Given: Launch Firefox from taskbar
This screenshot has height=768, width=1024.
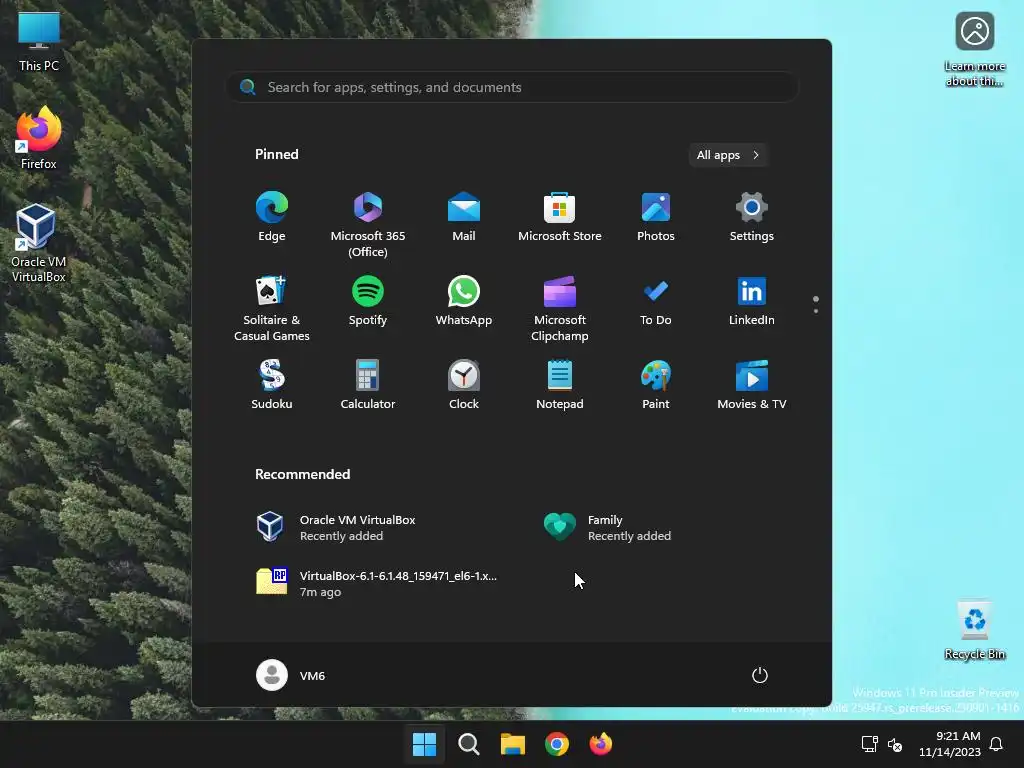Looking at the screenshot, I should (x=601, y=744).
